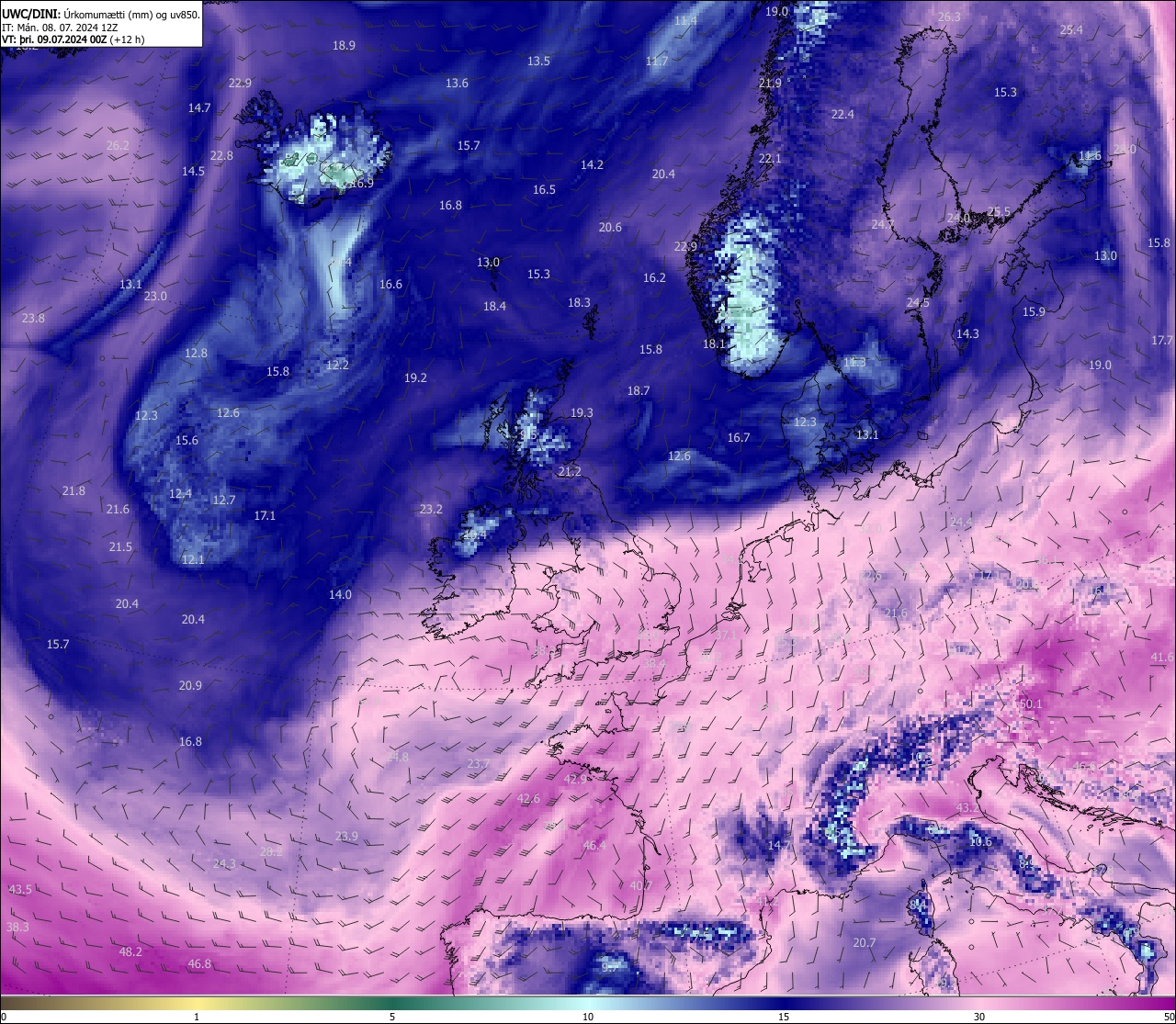Screen dimensions: 1176x1024
Task: Click the value 19.3 near Scotland
Action: [582, 412]
